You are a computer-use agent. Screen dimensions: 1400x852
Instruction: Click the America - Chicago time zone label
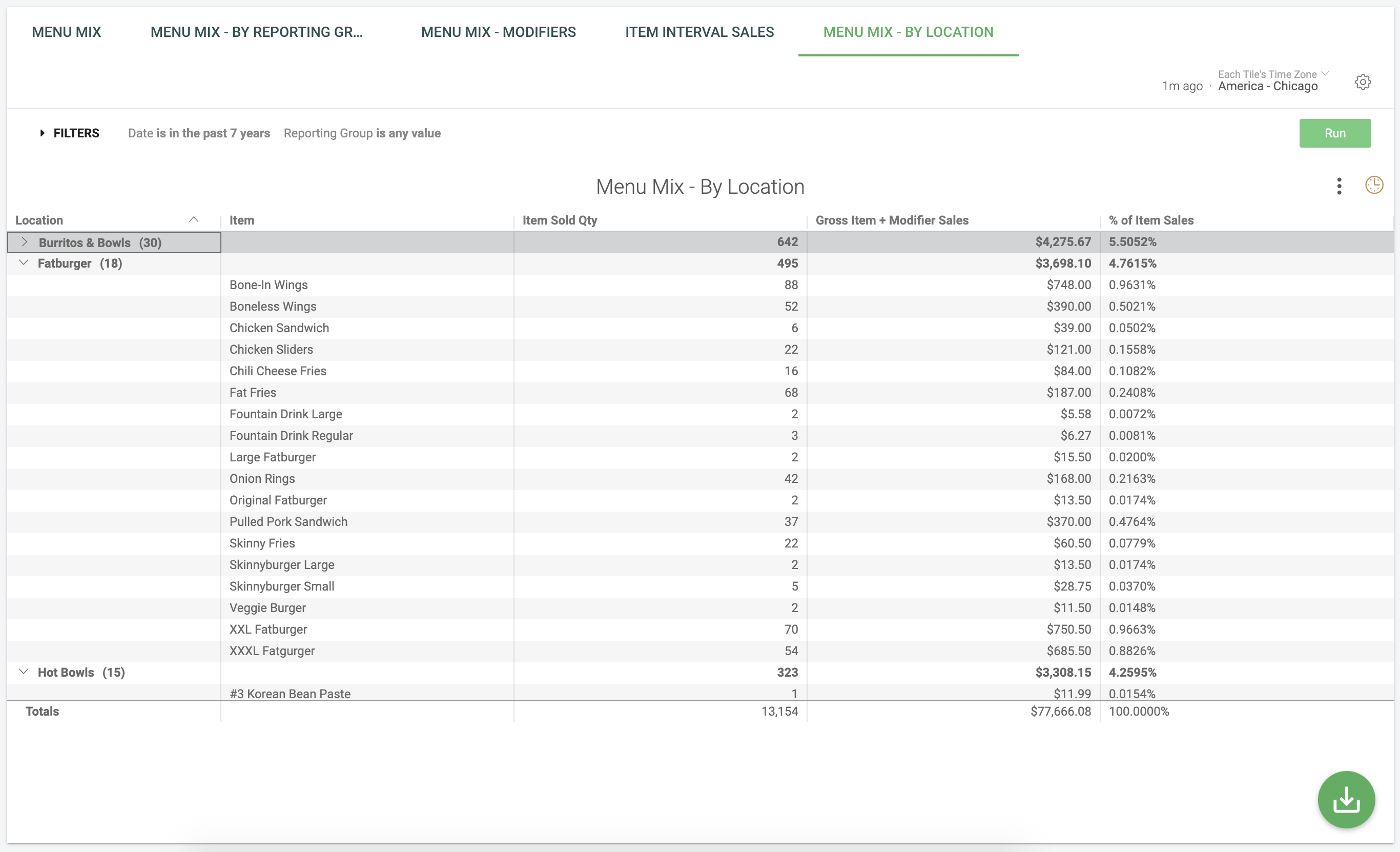[1268, 87]
